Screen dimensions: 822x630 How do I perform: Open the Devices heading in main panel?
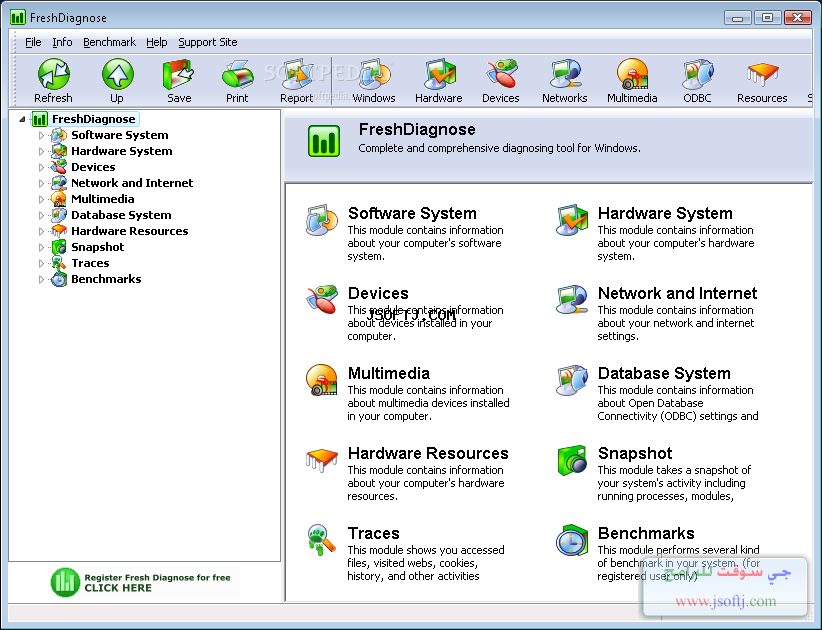[378, 293]
